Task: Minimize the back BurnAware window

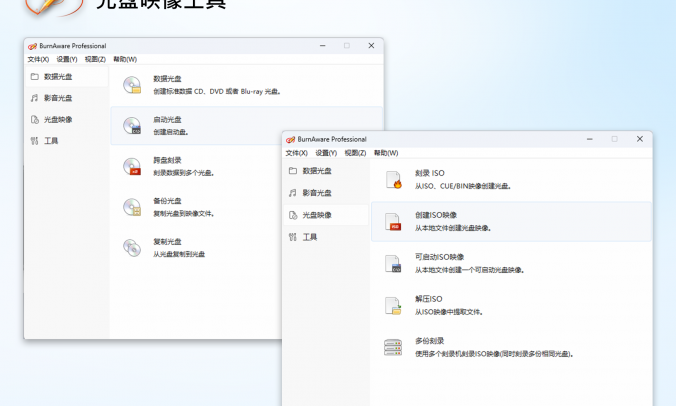Action: coord(322,46)
